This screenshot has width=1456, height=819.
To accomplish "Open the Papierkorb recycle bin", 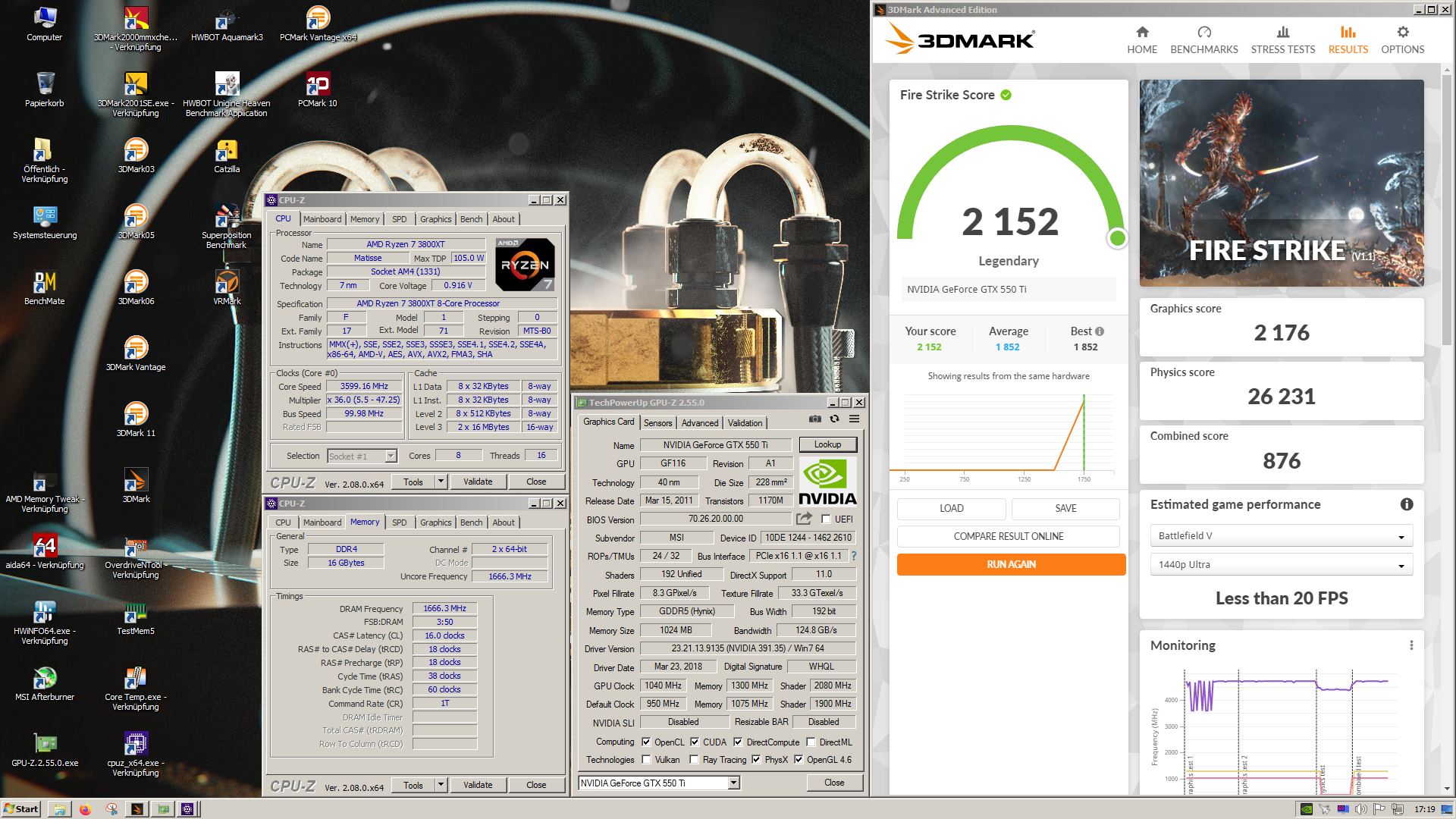I will 45,89.
